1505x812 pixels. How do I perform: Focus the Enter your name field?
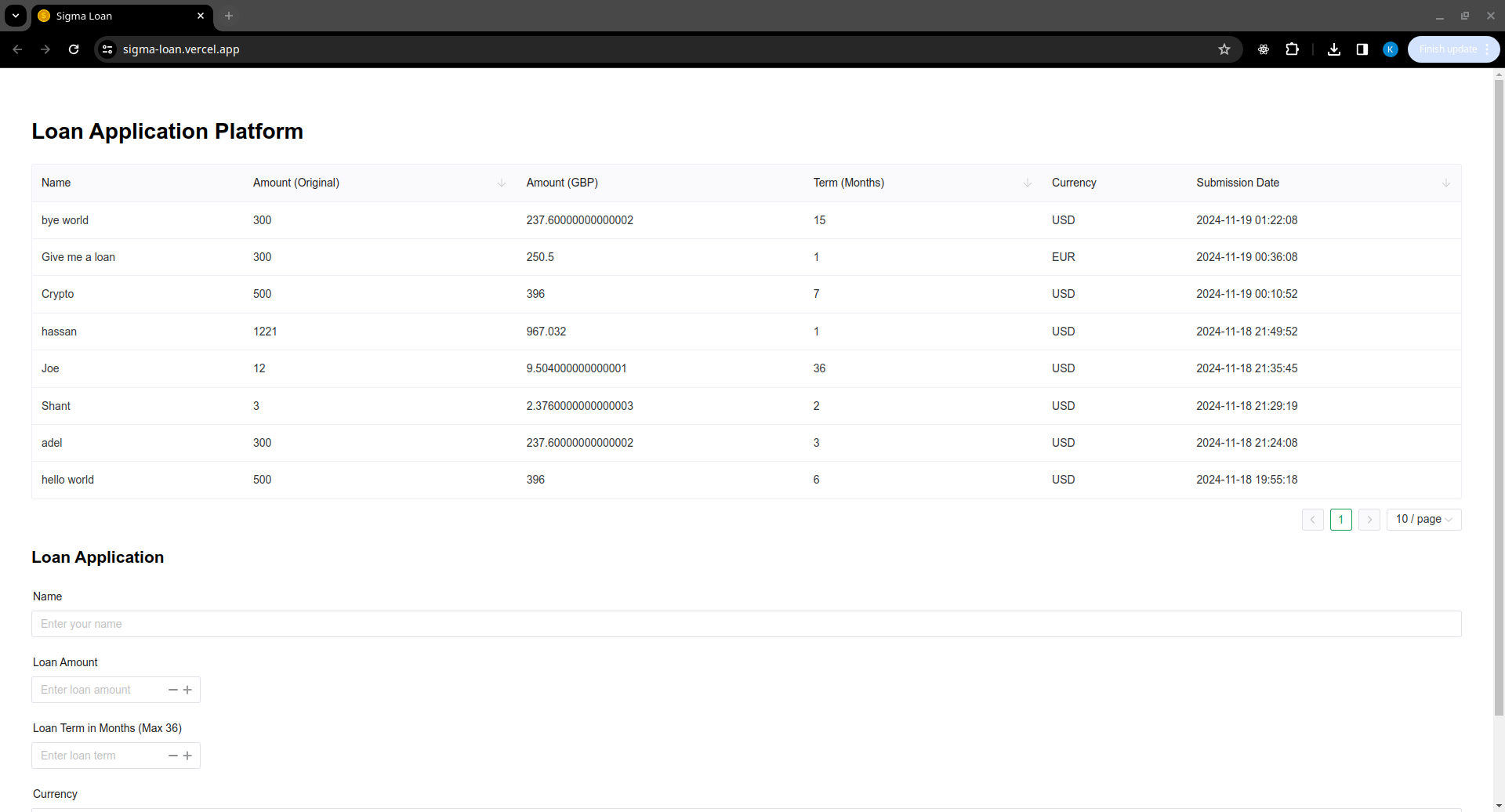pyautogui.click(x=746, y=624)
